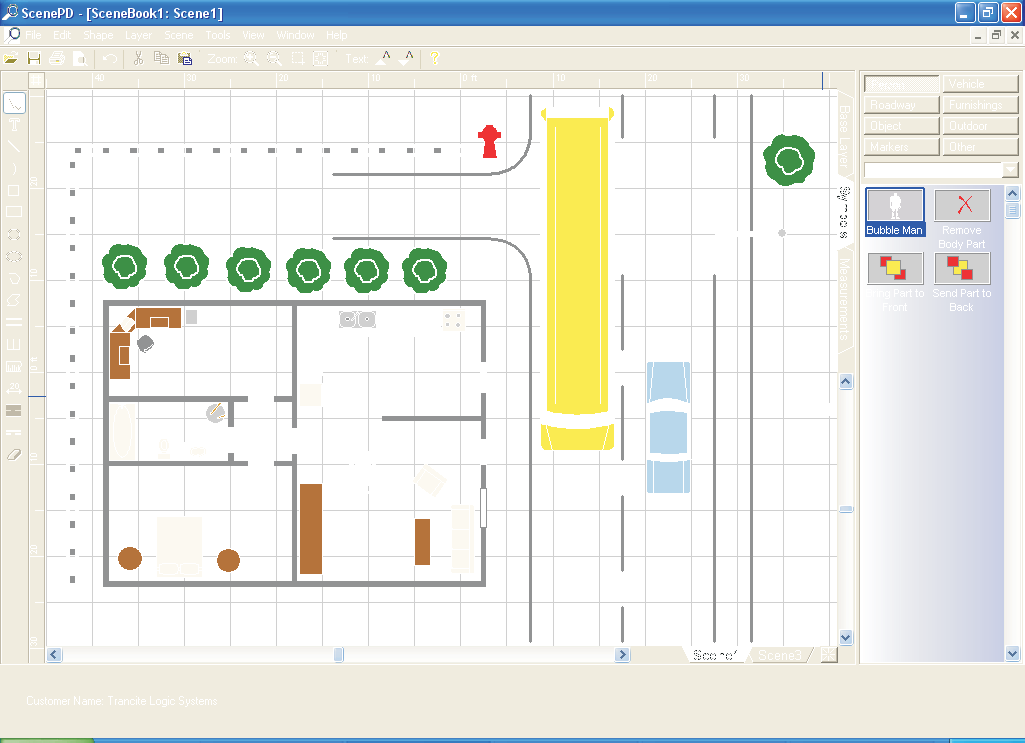Viewport: 1025px width, 743px height.
Task: Click the Open file folder icon
Action: 11,59
